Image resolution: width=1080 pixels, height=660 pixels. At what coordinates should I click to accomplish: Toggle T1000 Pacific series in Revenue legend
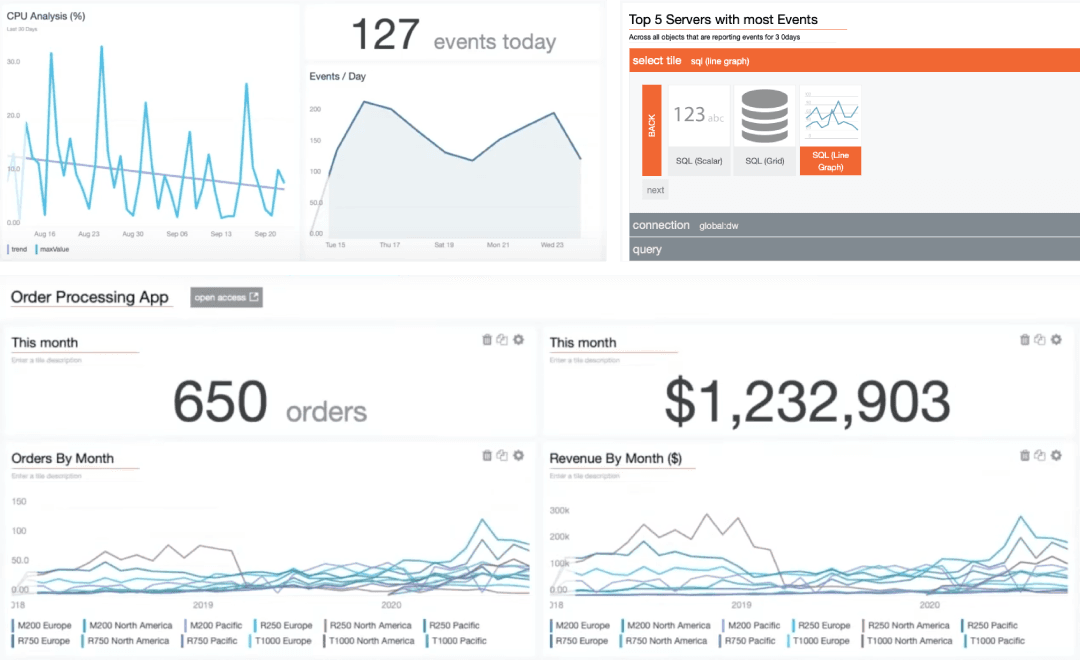996,641
